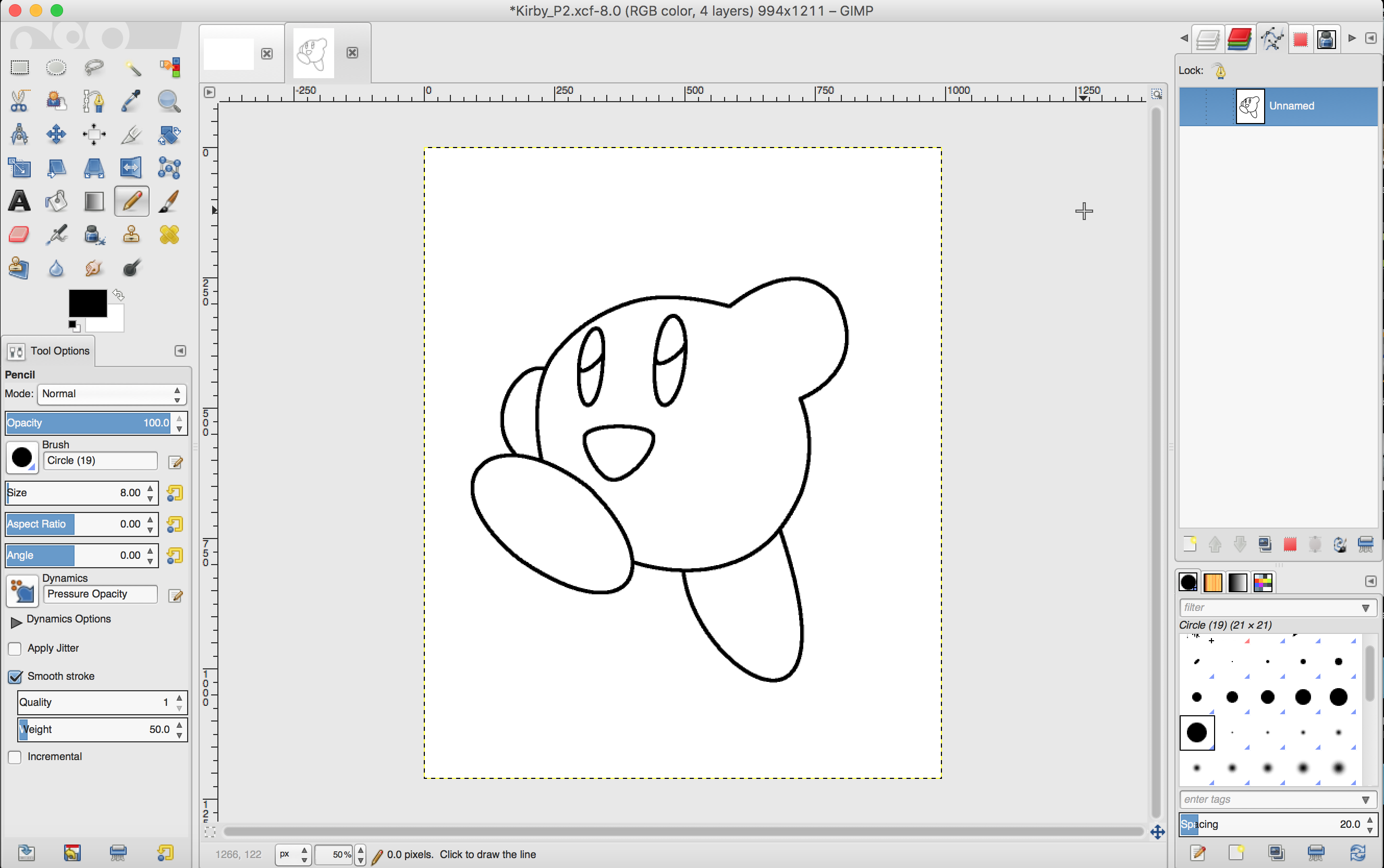Select the Alignment tool
Image resolution: width=1384 pixels, height=868 pixels.
[94, 135]
